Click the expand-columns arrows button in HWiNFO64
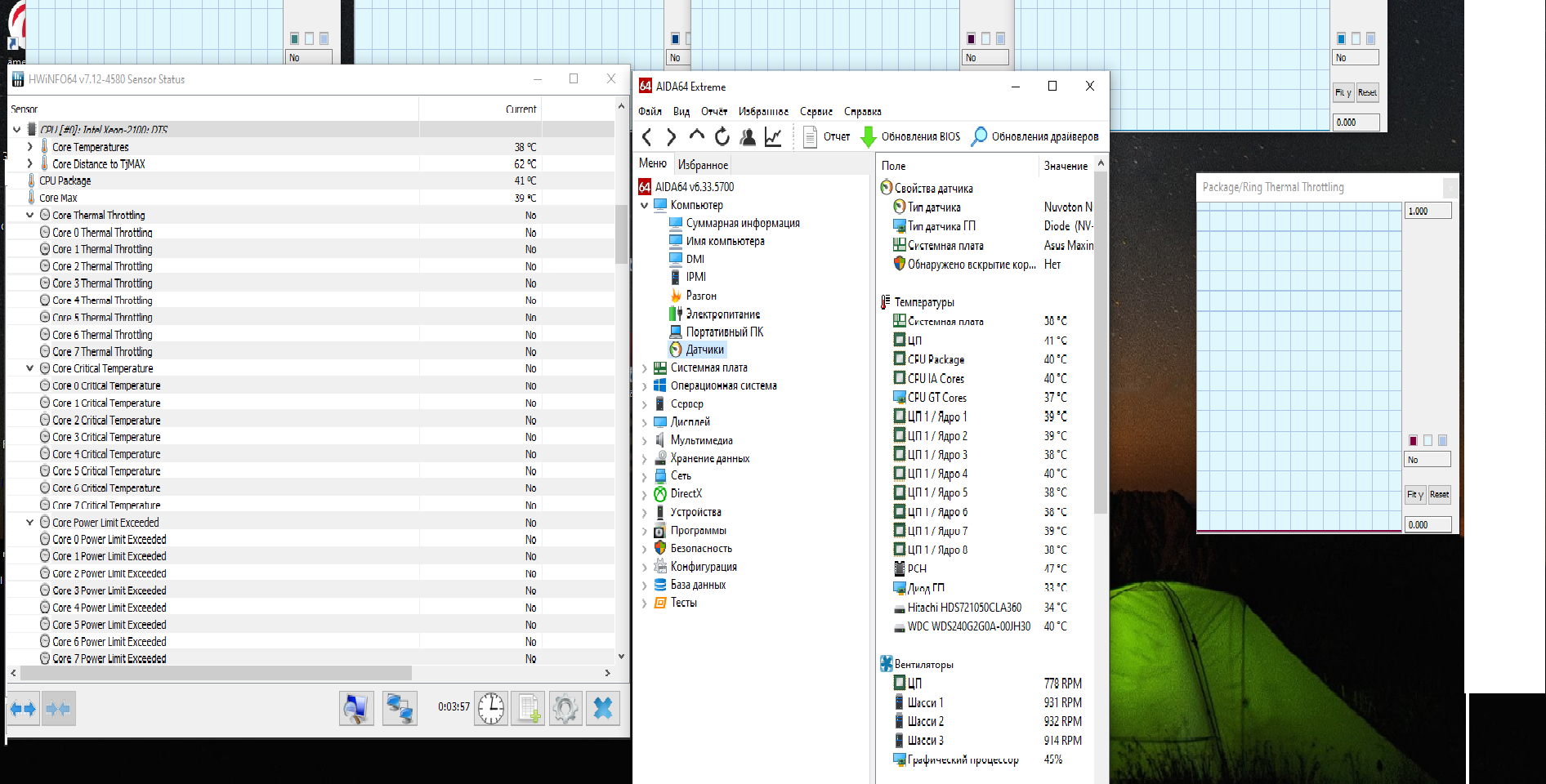 pyautogui.click(x=24, y=709)
